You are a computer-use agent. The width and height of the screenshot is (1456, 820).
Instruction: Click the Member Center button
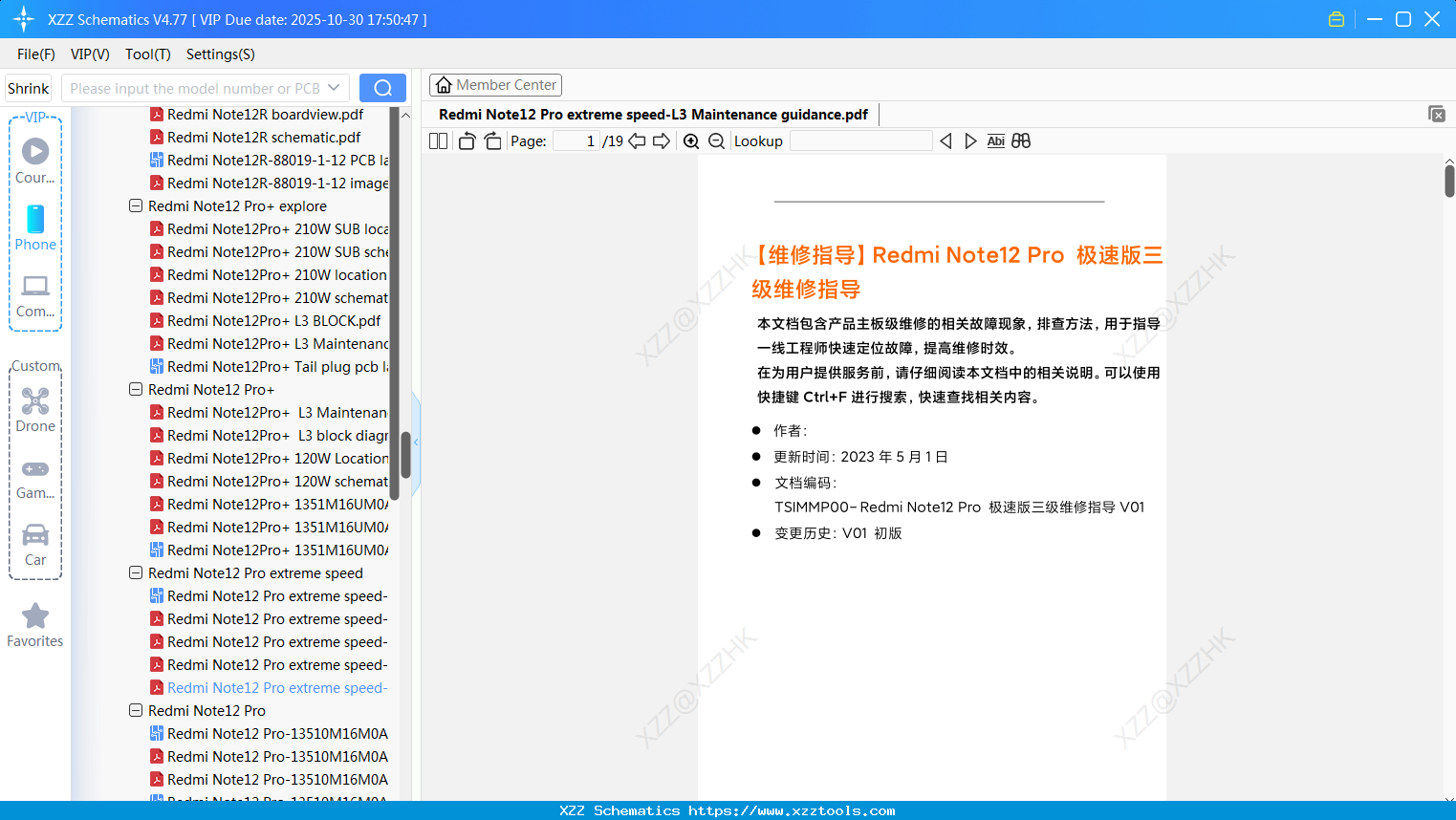495,84
